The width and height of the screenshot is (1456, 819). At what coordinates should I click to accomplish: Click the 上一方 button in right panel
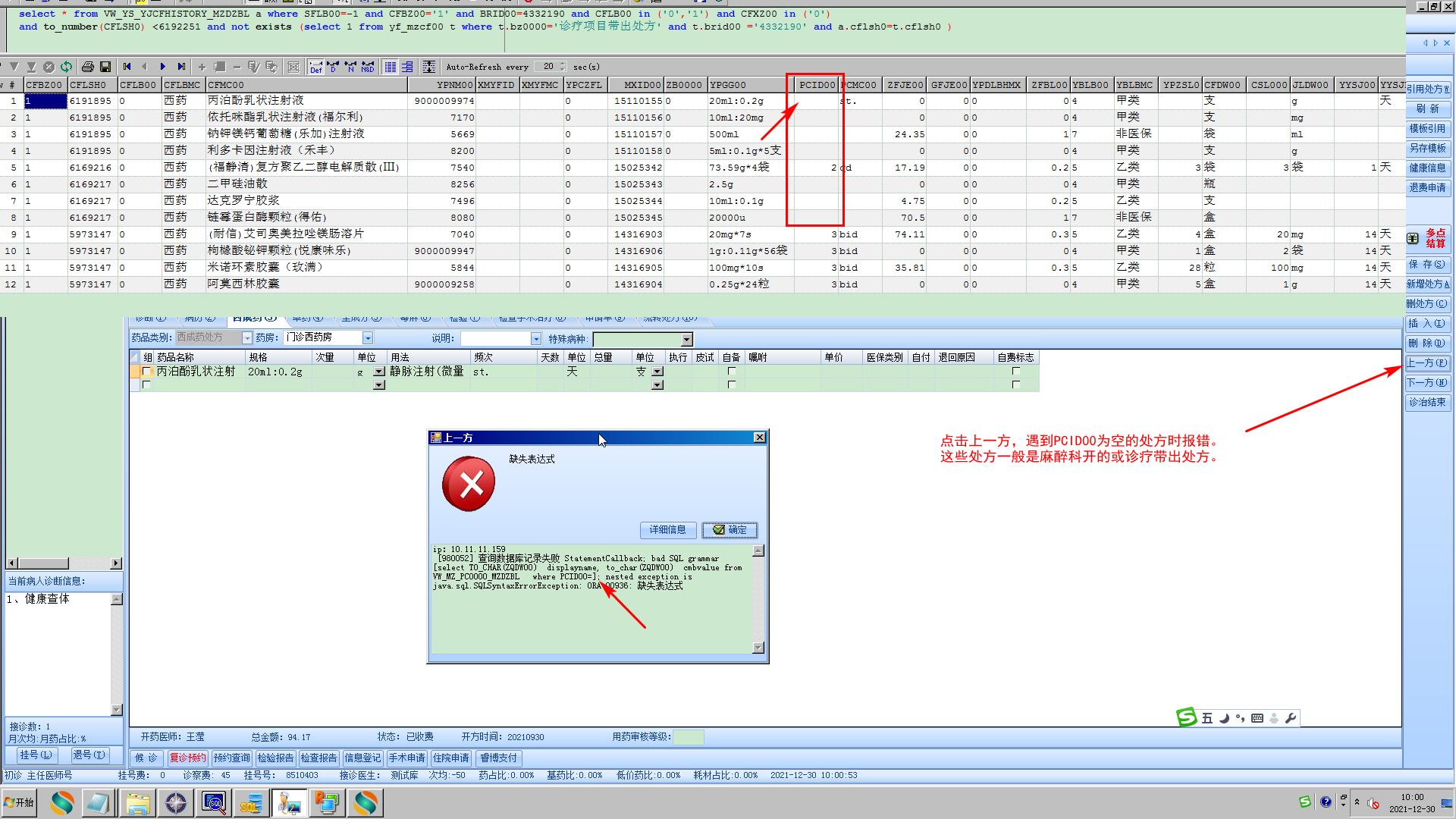(1427, 363)
